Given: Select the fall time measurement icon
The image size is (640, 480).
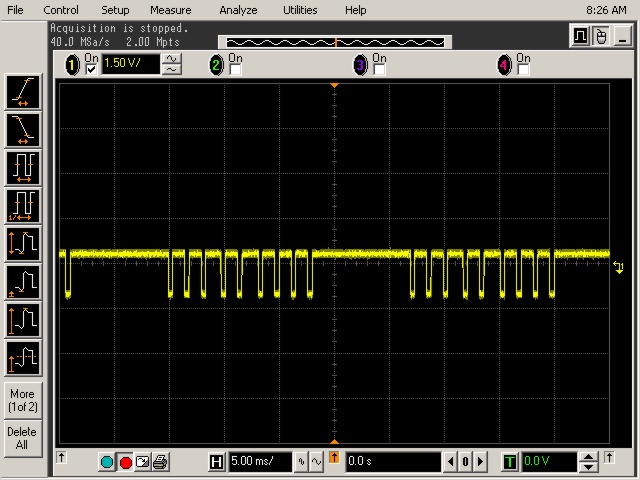Looking at the screenshot, I should coord(22,129).
